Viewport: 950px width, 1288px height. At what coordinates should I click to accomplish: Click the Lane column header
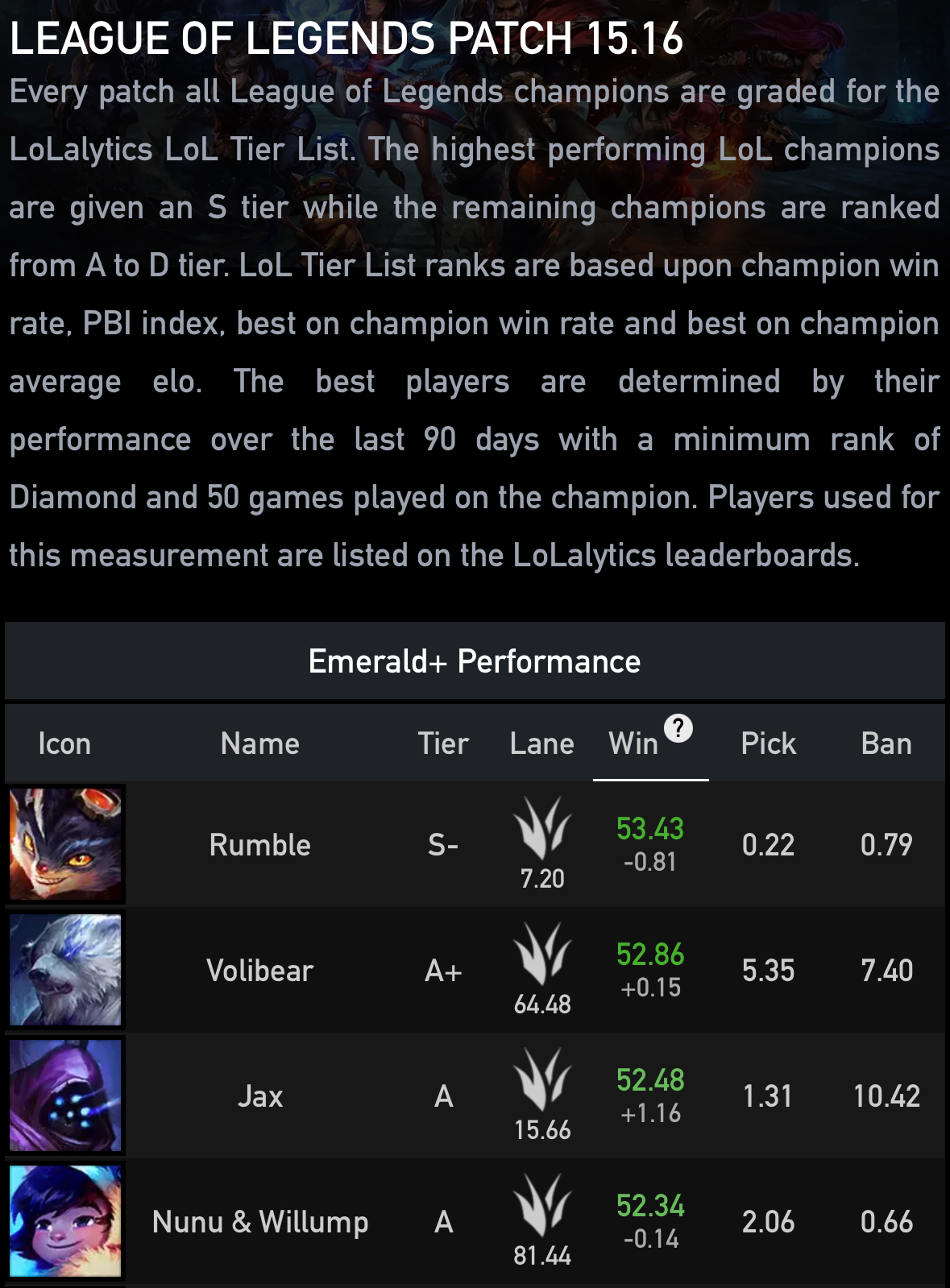click(x=542, y=743)
